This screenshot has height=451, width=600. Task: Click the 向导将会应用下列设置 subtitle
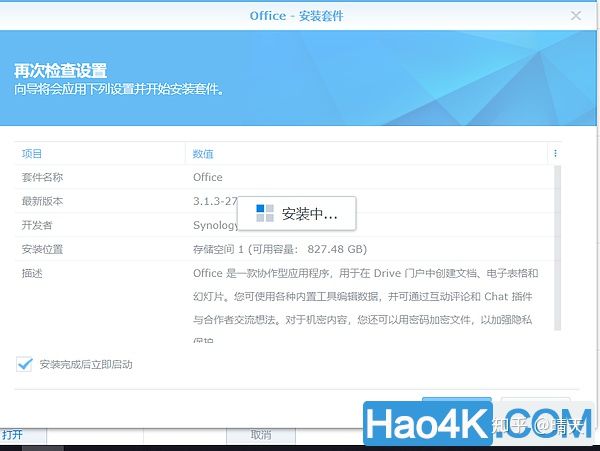(119, 89)
